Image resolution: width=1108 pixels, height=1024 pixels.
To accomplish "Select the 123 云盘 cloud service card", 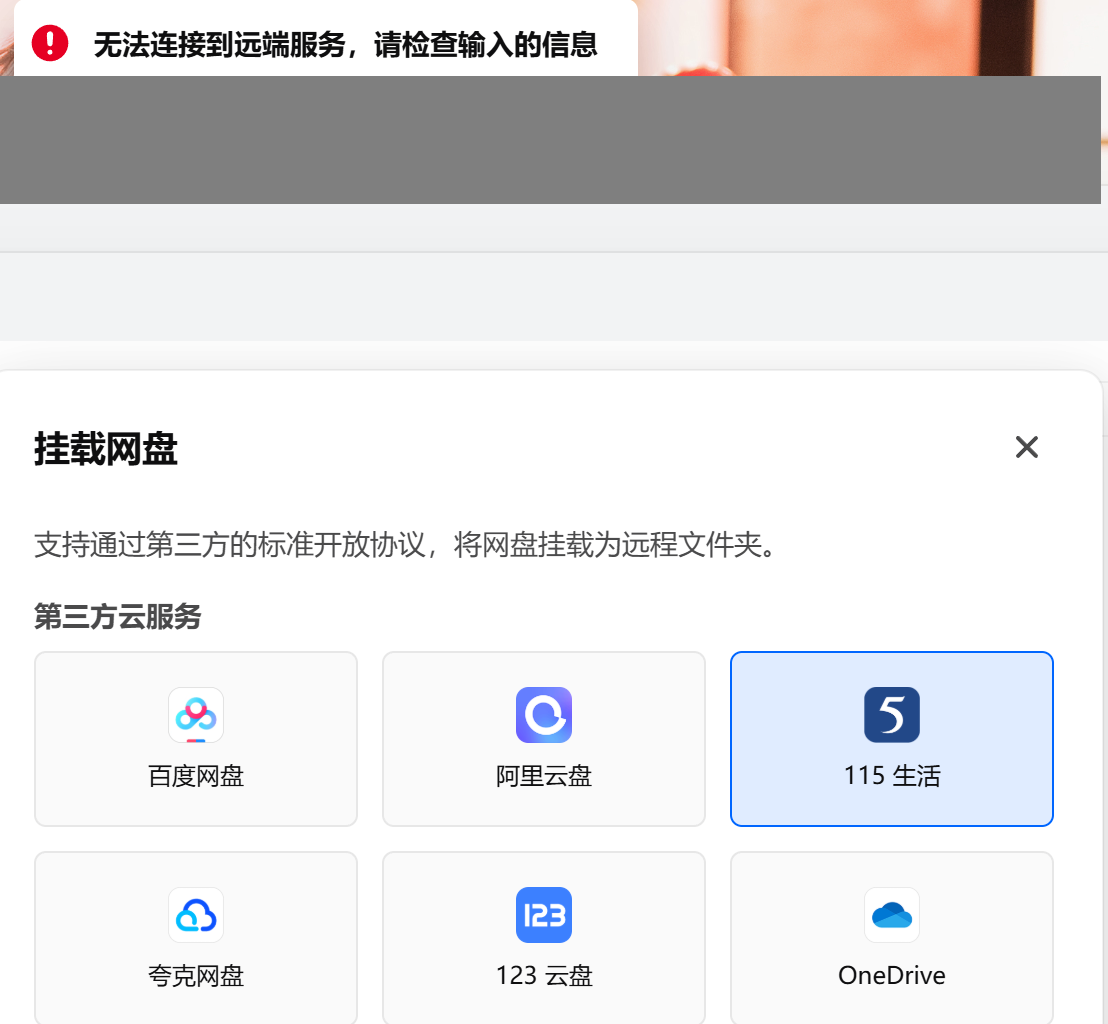I will 543,938.
